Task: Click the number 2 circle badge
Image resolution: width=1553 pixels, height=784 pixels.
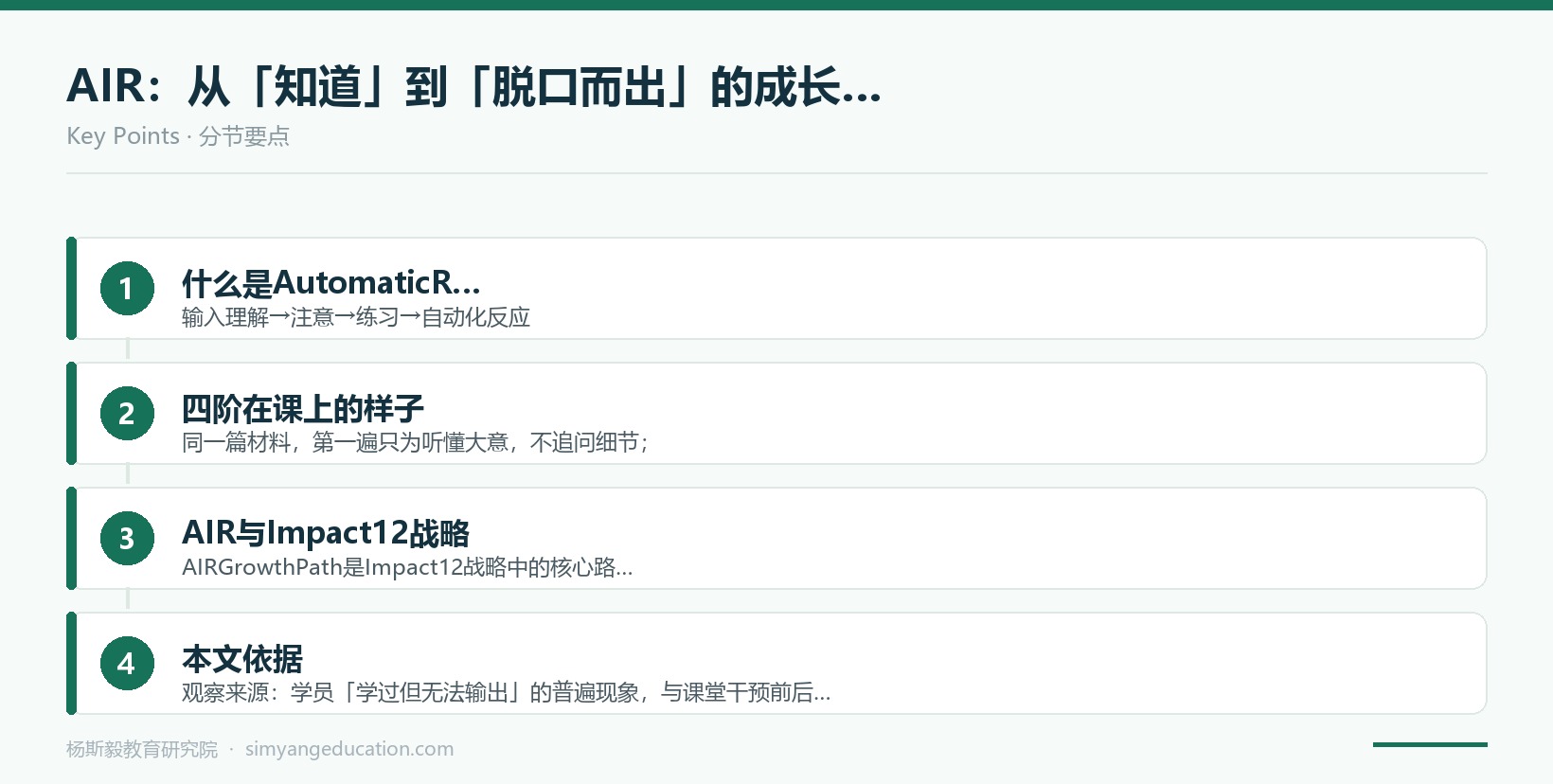Action: coord(127,413)
